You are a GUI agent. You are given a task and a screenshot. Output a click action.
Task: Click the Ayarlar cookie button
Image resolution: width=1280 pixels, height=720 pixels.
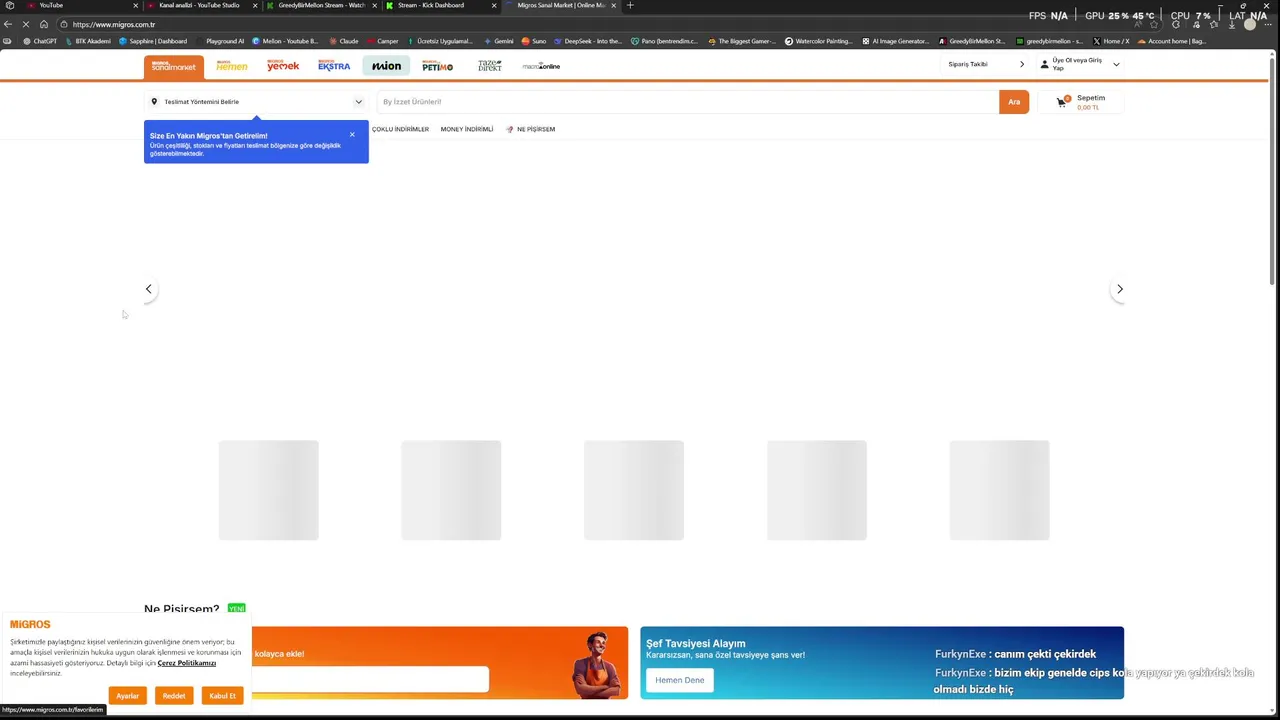[x=127, y=695]
